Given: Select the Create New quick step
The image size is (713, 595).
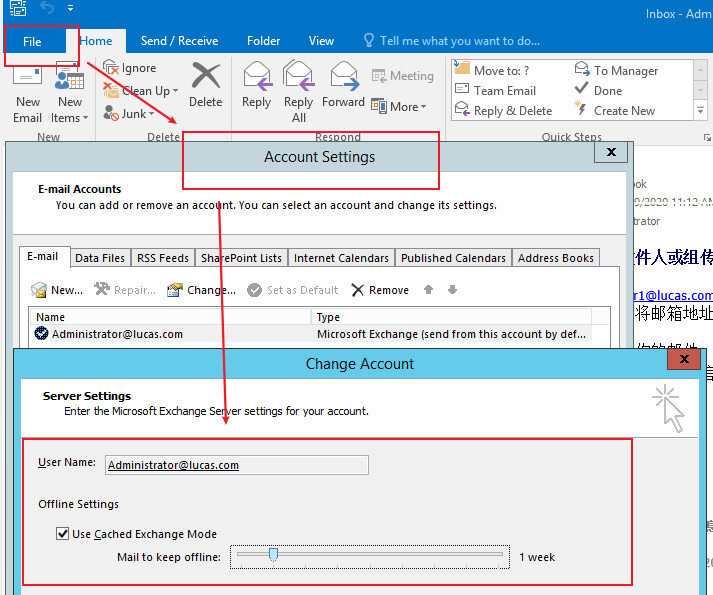Looking at the screenshot, I should pyautogui.click(x=615, y=111).
